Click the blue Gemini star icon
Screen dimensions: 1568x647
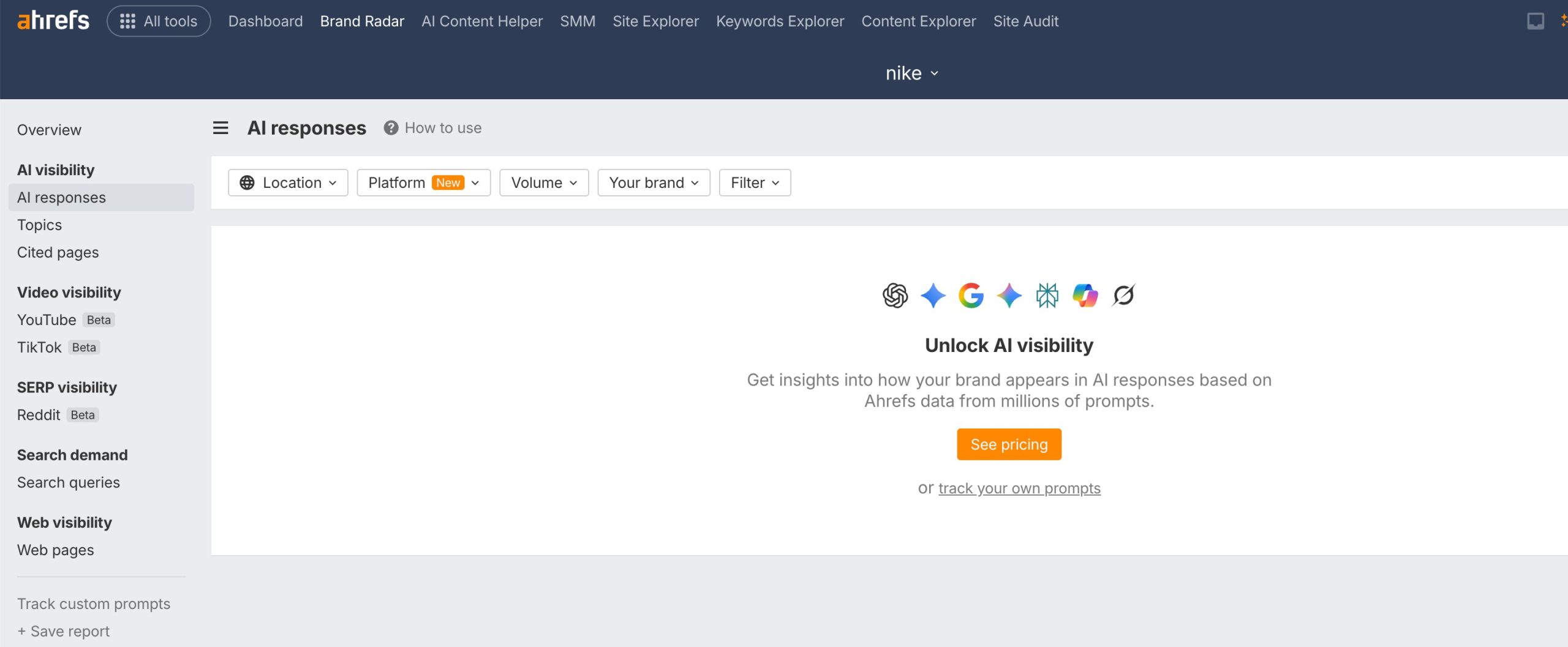point(933,296)
